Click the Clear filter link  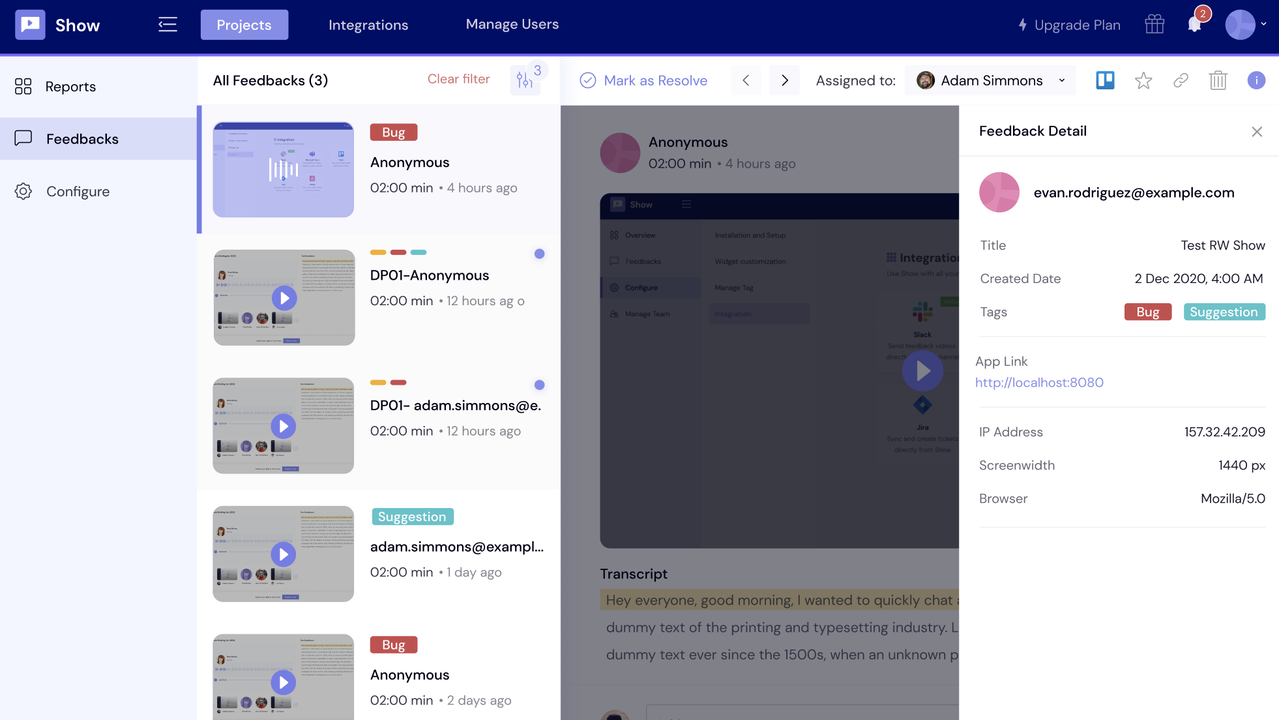[458, 79]
